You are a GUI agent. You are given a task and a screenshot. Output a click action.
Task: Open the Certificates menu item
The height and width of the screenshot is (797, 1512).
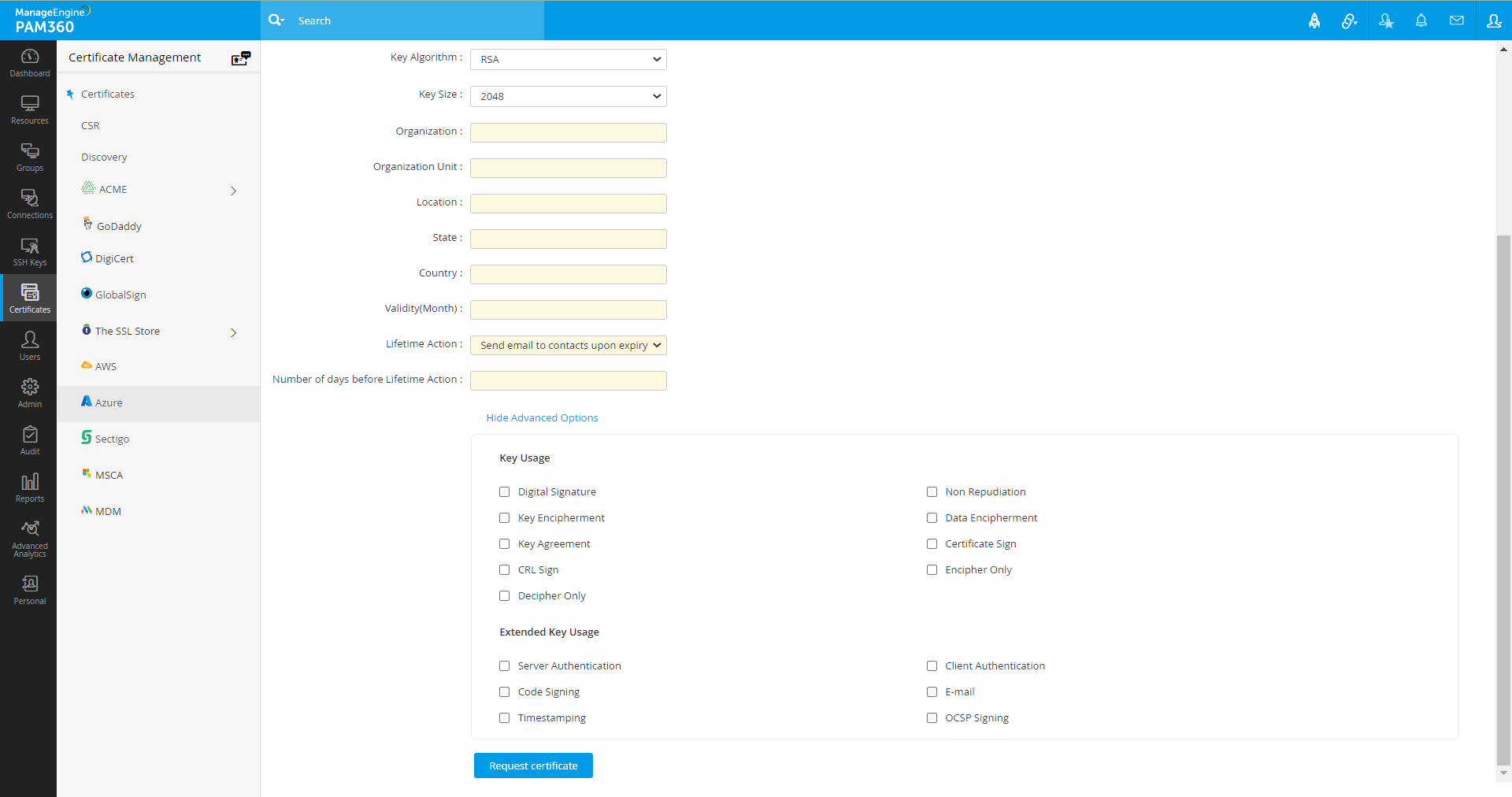tap(108, 95)
